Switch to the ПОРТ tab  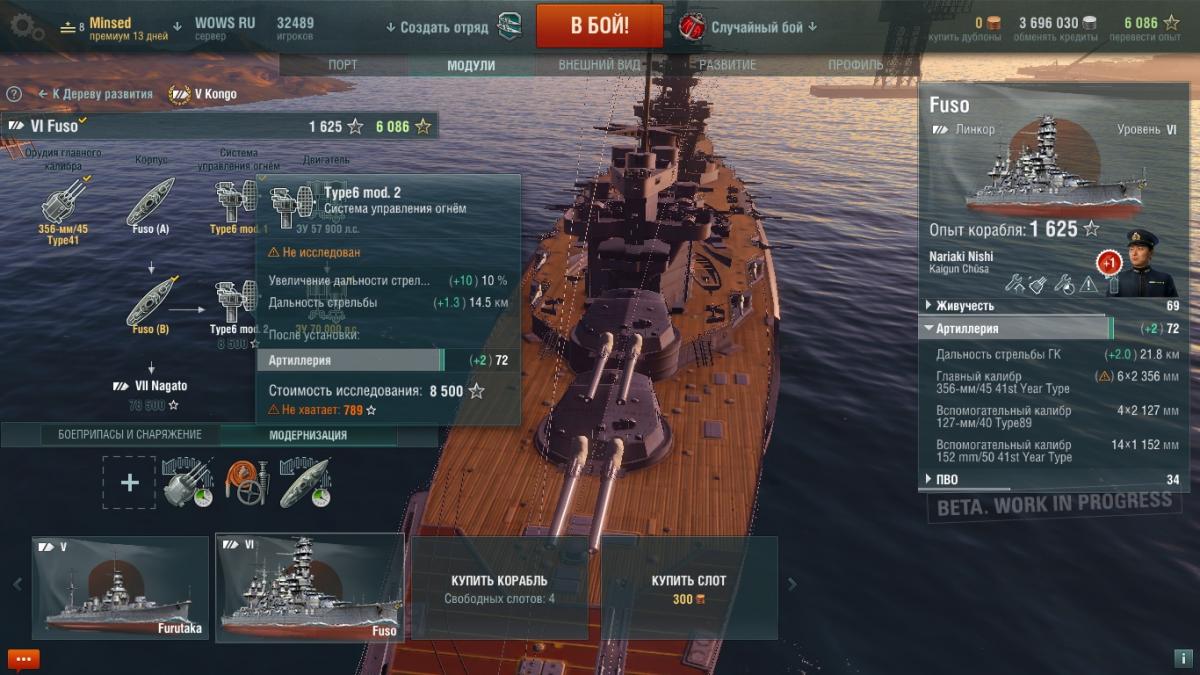(343, 65)
